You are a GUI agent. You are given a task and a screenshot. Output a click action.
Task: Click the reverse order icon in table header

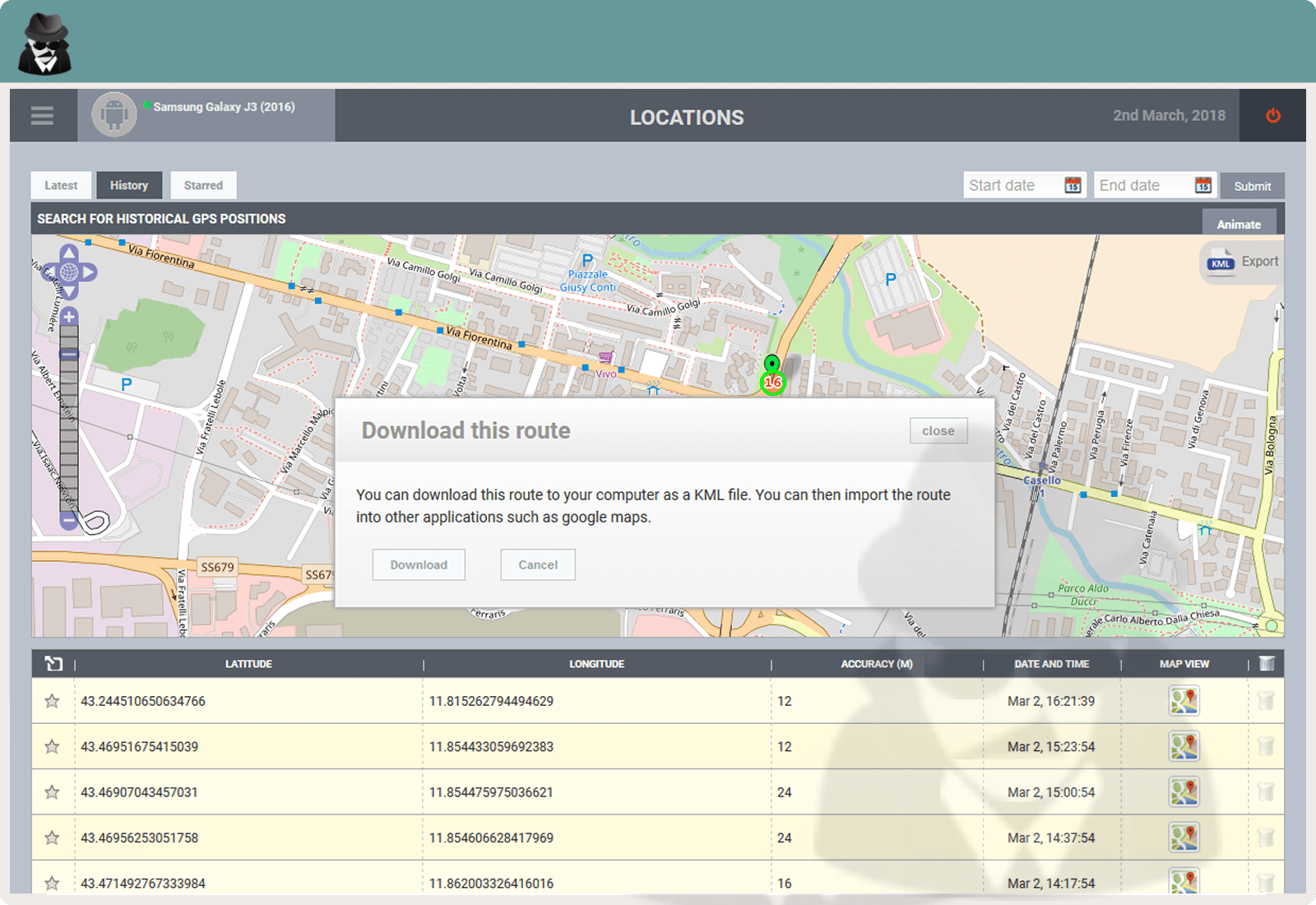53,663
